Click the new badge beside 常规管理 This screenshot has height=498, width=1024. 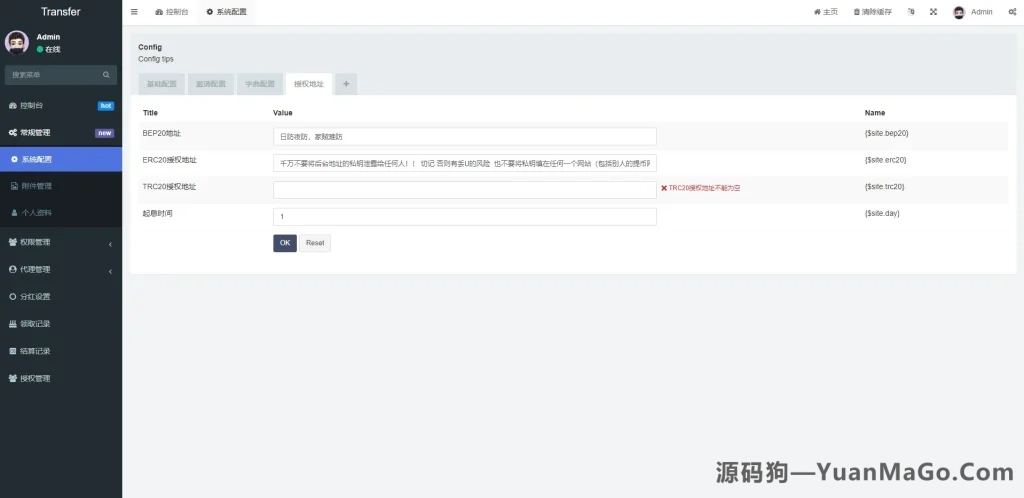[104, 133]
